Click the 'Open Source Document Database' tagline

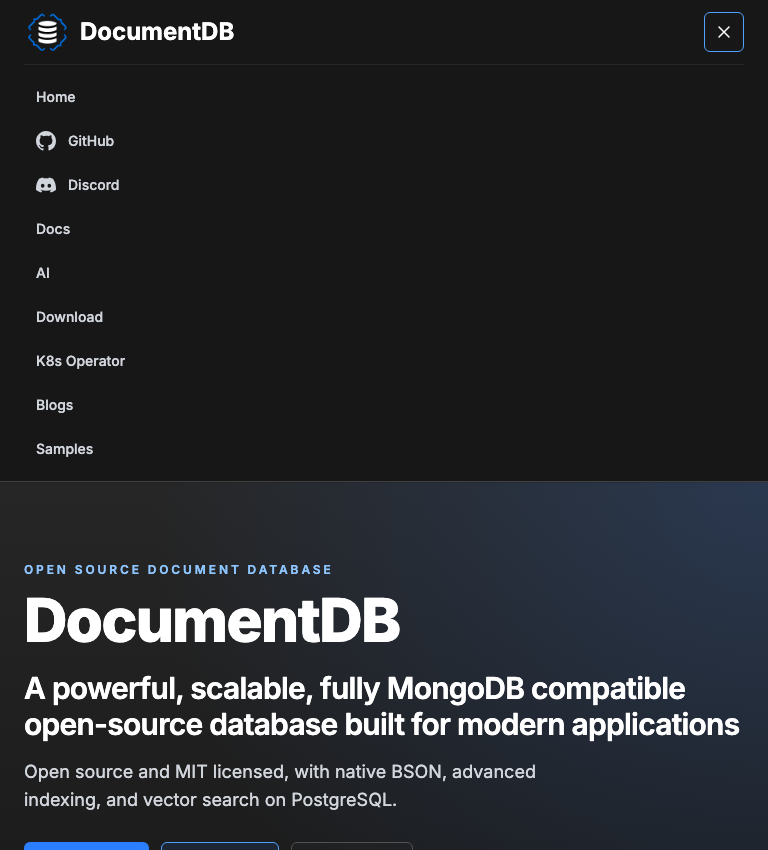178,570
